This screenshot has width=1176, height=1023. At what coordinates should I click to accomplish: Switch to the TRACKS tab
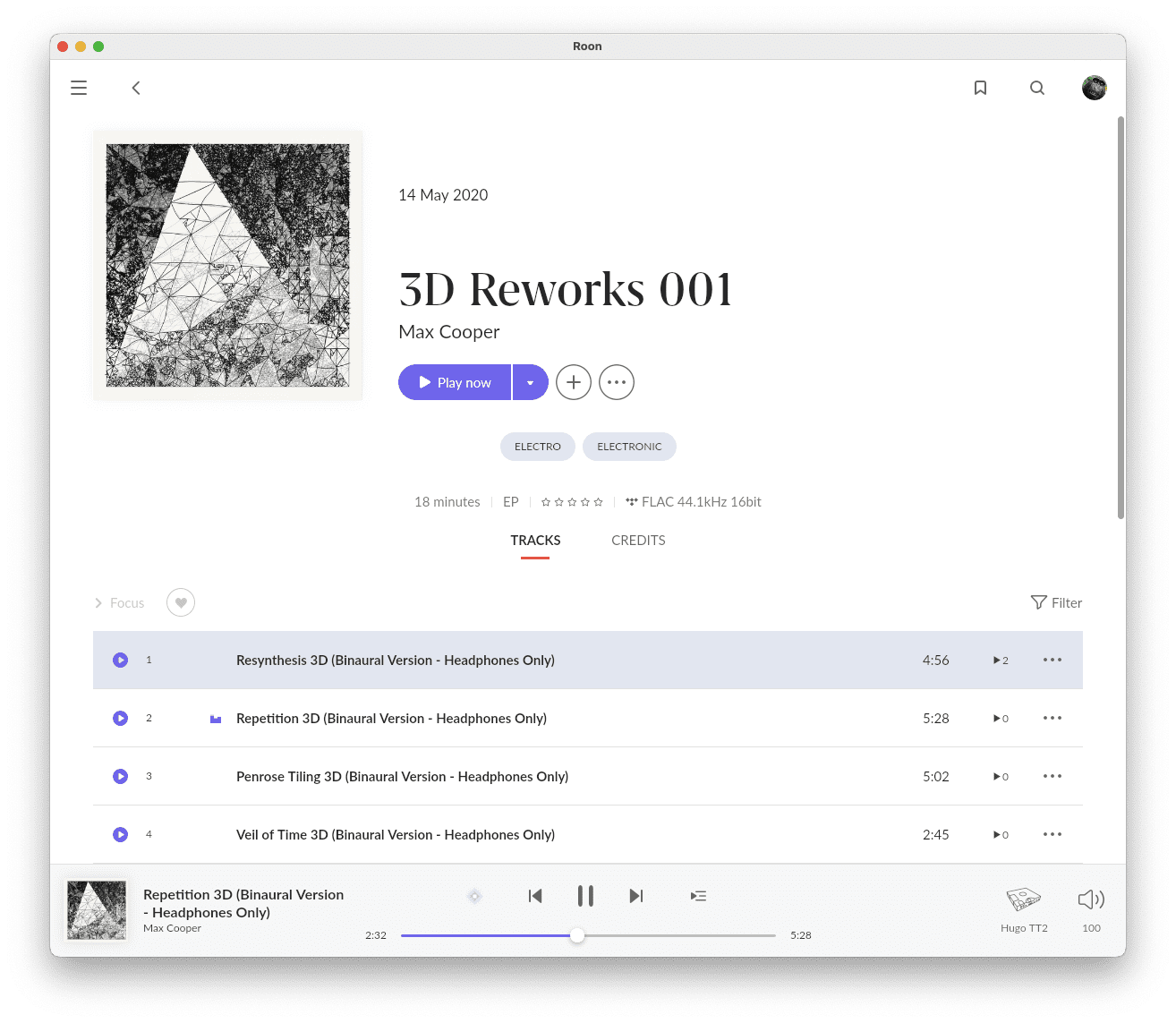click(x=535, y=541)
